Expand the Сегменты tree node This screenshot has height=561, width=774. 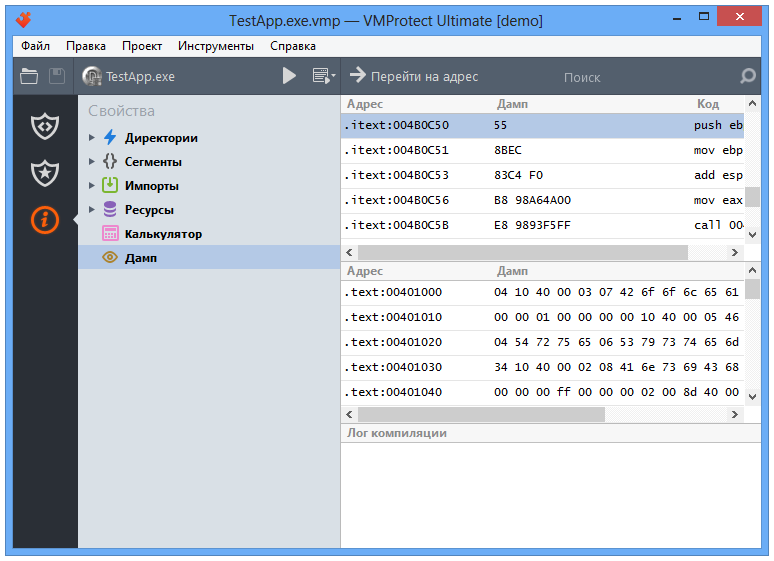click(x=91, y=161)
